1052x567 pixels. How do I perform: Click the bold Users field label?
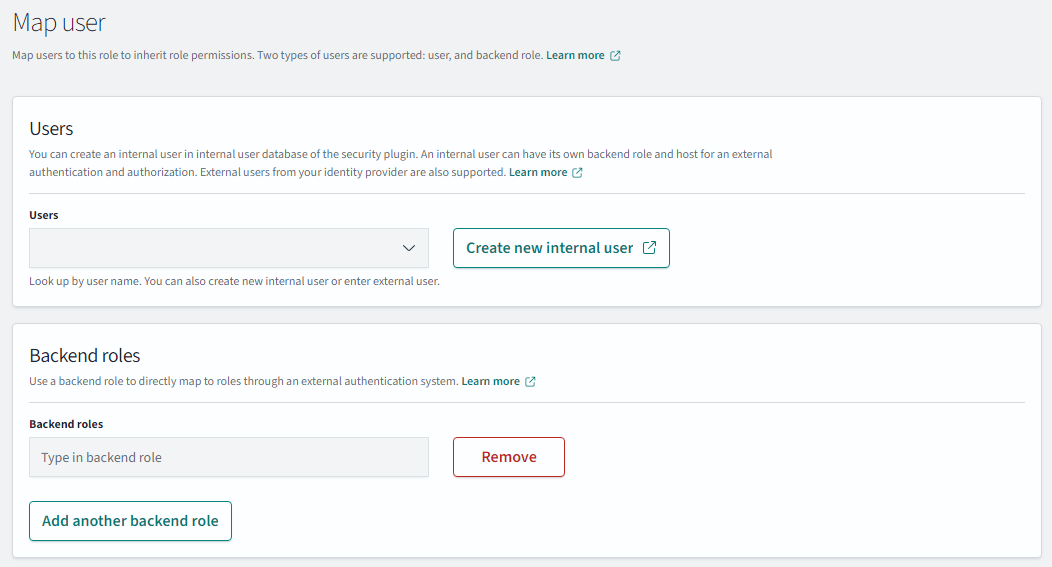44,215
